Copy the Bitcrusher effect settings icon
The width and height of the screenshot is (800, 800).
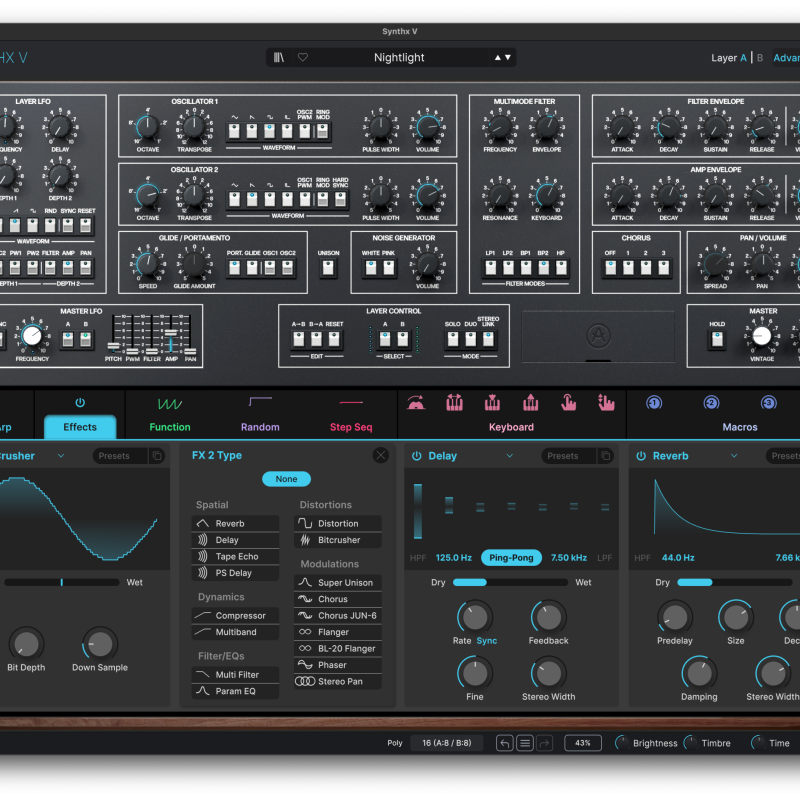[157, 456]
